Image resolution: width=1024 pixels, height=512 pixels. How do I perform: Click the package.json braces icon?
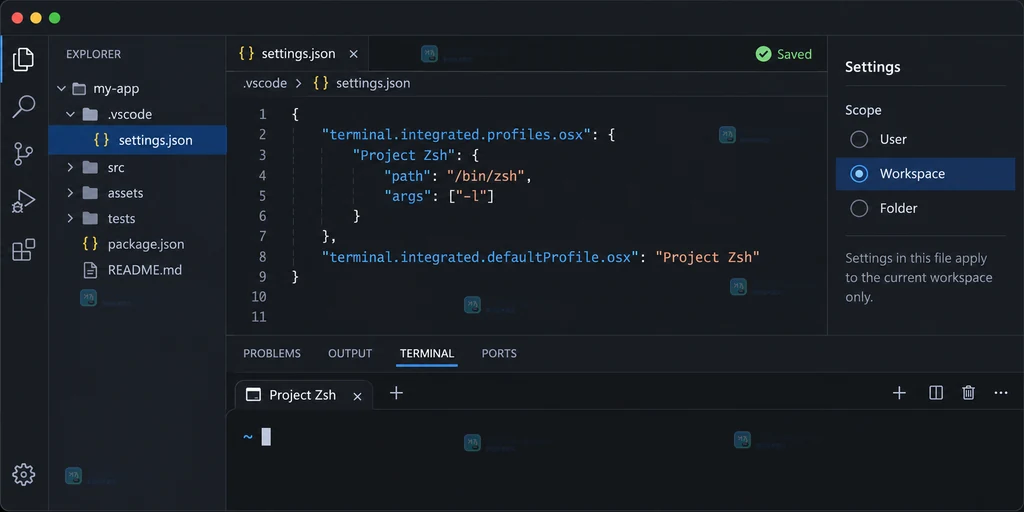(90, 244)
